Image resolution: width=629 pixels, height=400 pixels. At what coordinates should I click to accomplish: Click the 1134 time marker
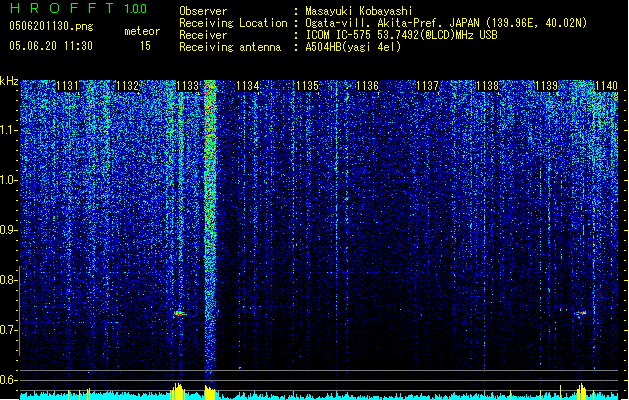248,86
